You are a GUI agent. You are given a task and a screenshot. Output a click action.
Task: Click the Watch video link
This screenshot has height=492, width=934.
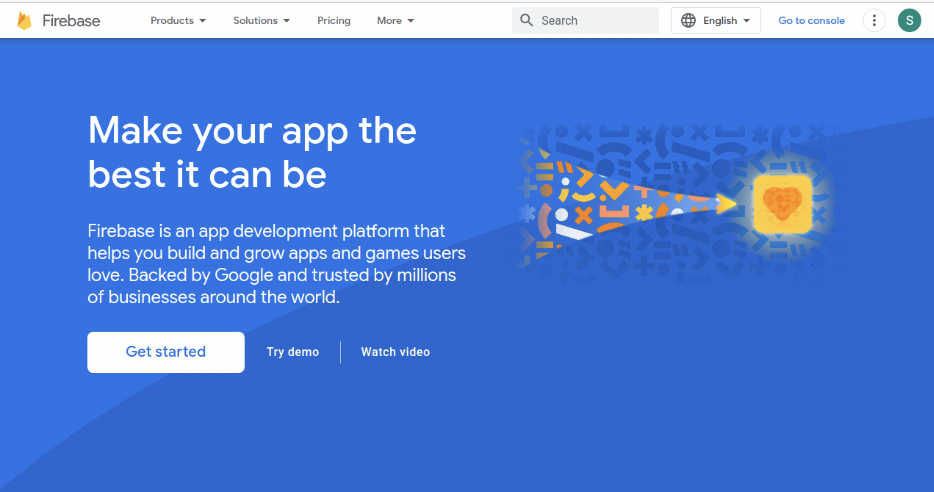coord(395,352)
